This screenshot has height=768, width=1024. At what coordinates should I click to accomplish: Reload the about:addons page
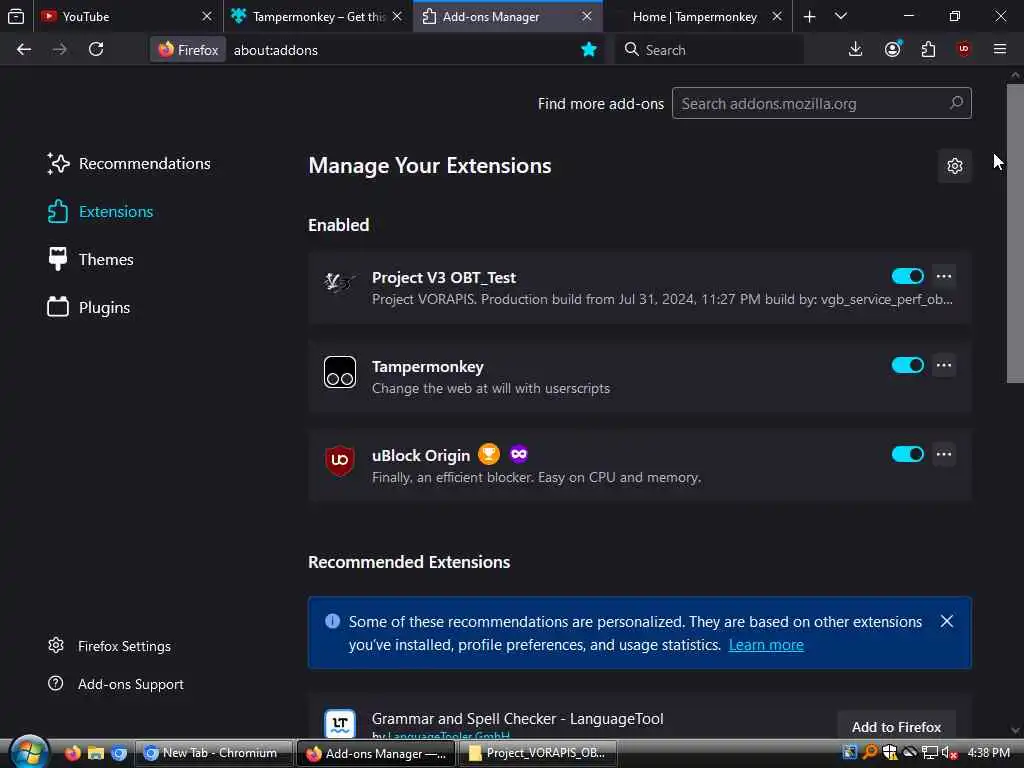pyautogui.click(x=96, y=50)
